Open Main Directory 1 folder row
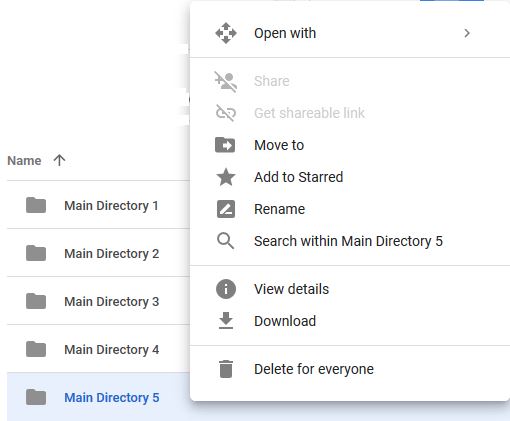Image resolution: width=510 pixels, height=421 pixels. pos(98,205)
